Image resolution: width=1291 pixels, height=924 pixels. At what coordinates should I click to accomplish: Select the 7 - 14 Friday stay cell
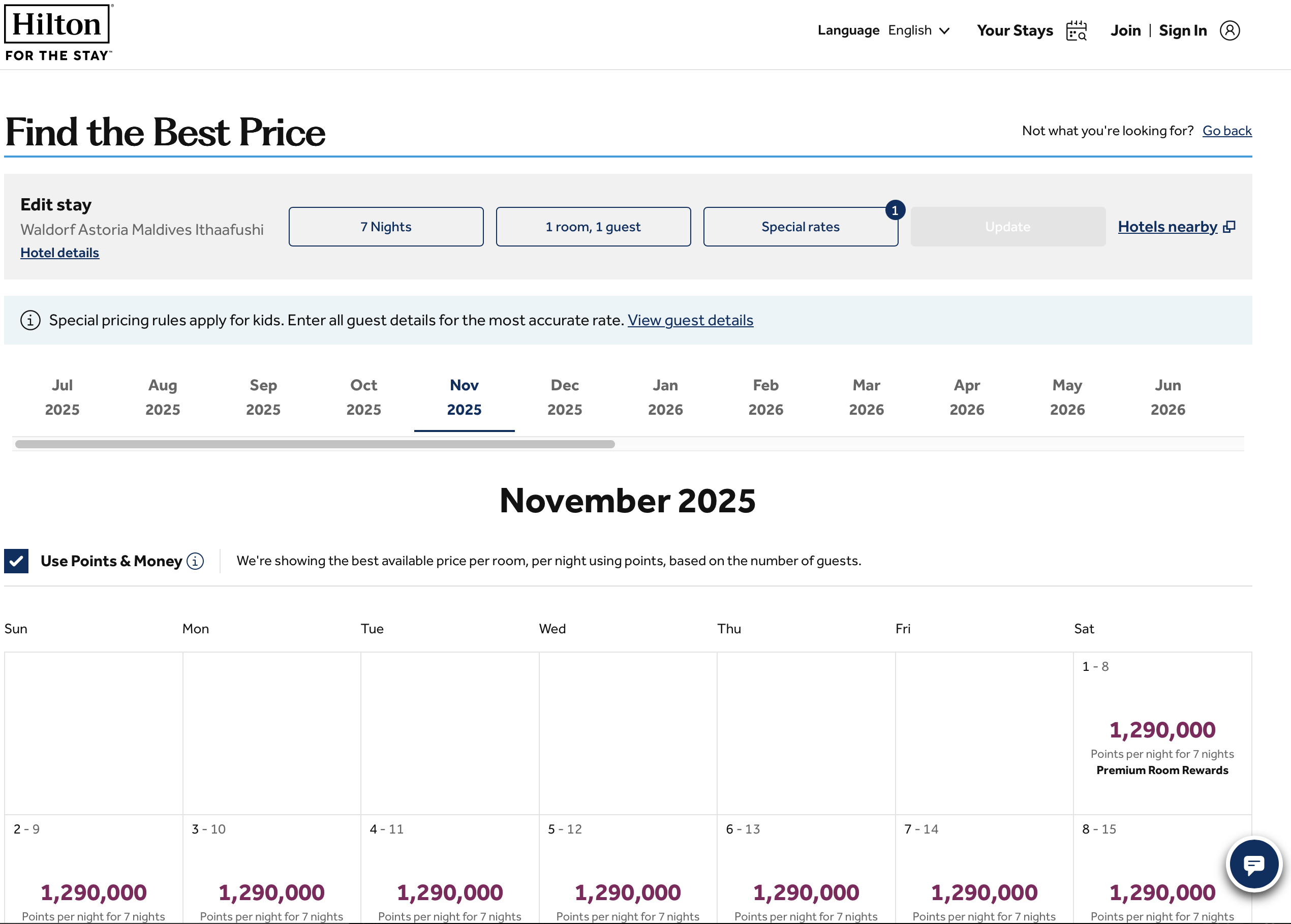coord(985,870)
